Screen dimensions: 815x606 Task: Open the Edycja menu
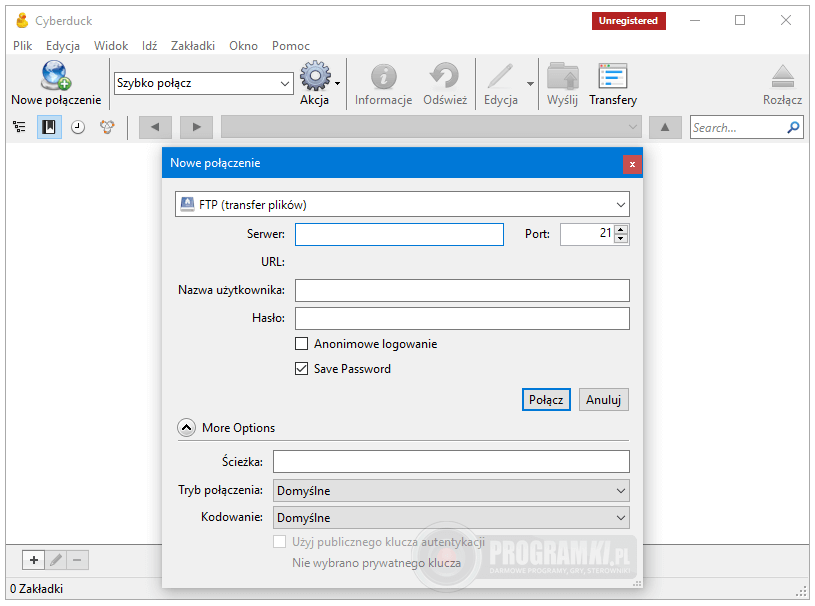click(x=62, y=46)
